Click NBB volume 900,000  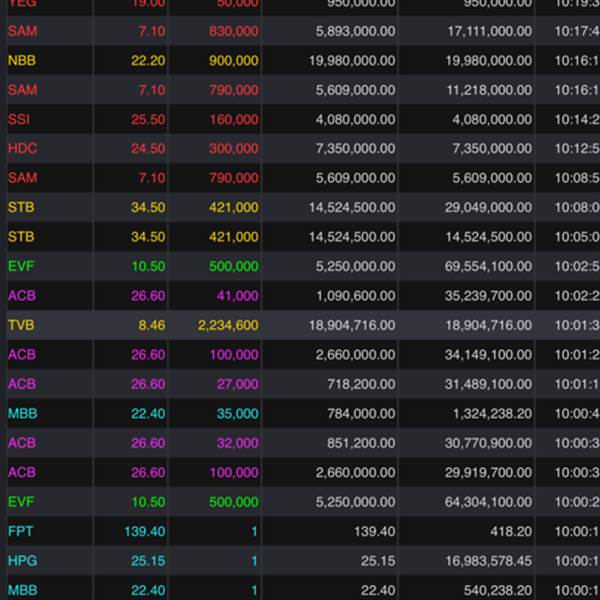pos(234,60)
